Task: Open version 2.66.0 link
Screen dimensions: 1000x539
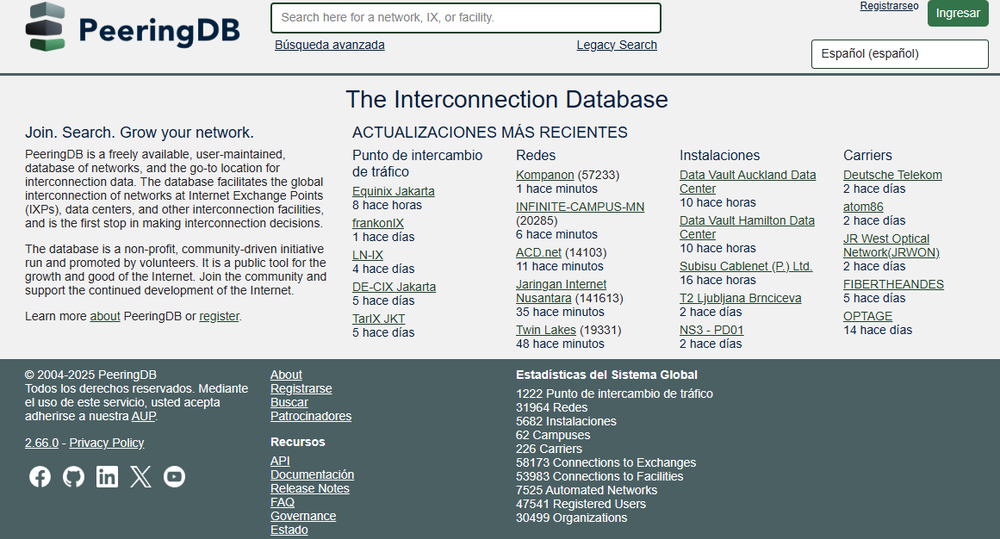Action: pos(41,443)
